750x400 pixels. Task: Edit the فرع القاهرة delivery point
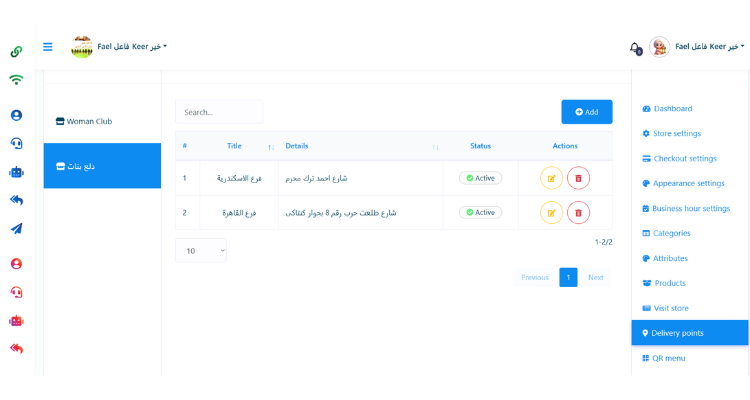[551, 212]
